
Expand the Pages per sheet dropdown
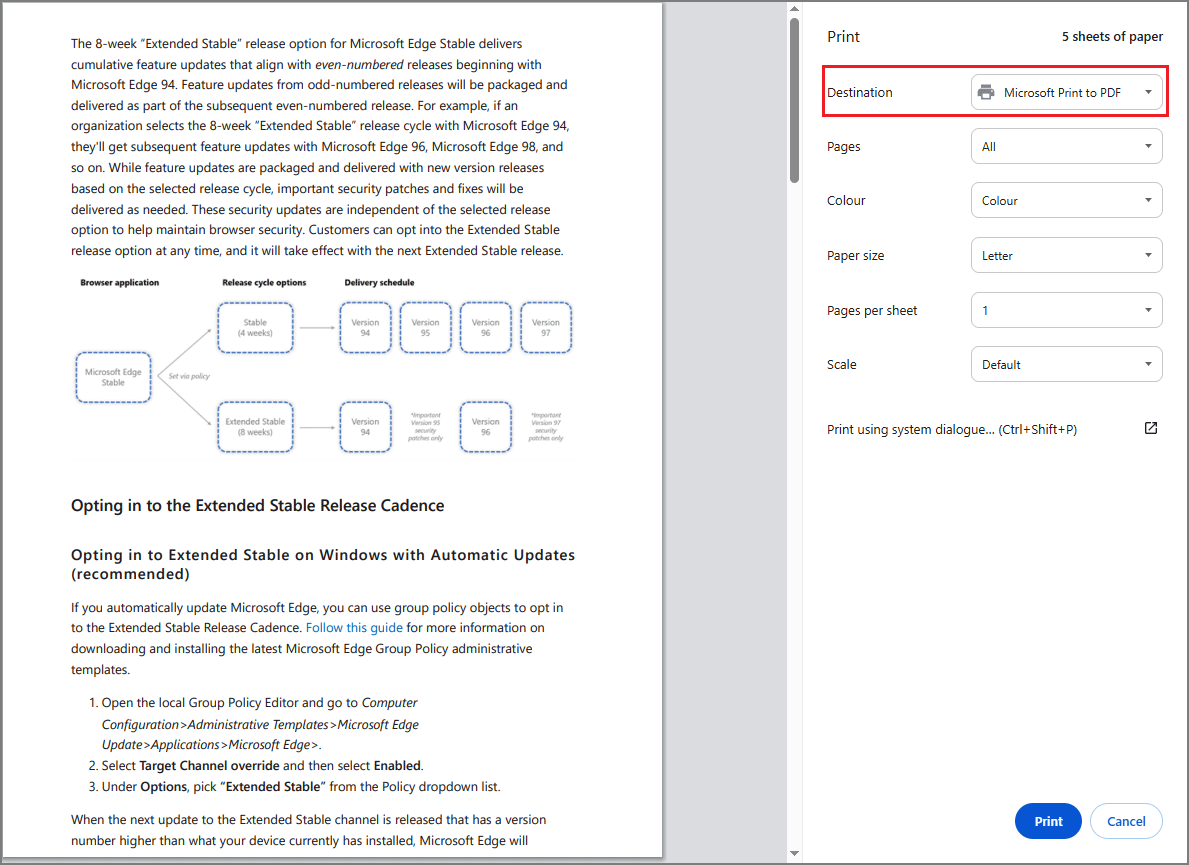tap(1066, 310)
